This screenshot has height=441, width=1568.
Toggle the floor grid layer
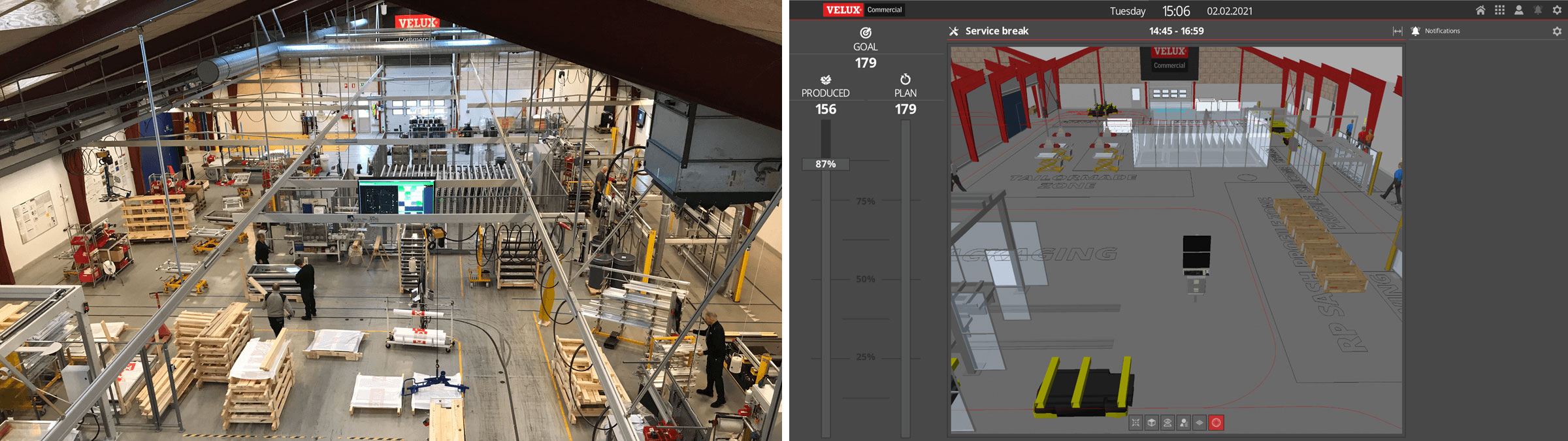pyautogui.click(x=1200, y=423)
